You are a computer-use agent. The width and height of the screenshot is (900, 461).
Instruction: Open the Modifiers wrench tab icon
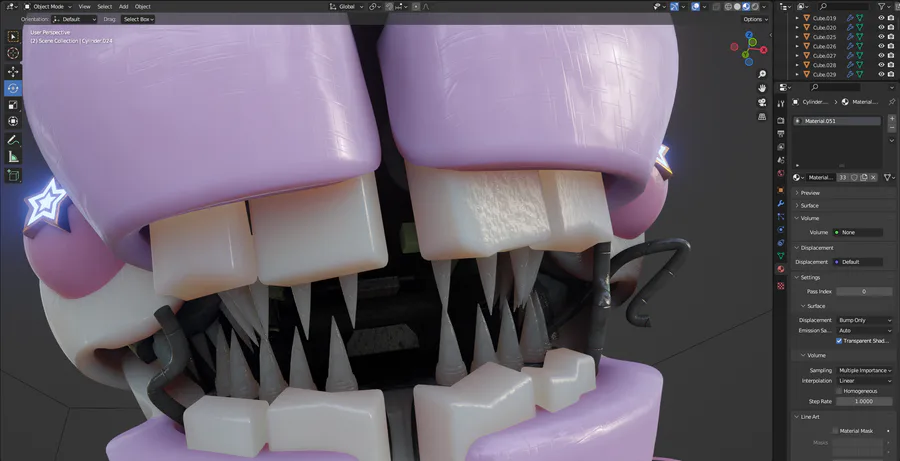click(781, 203)
